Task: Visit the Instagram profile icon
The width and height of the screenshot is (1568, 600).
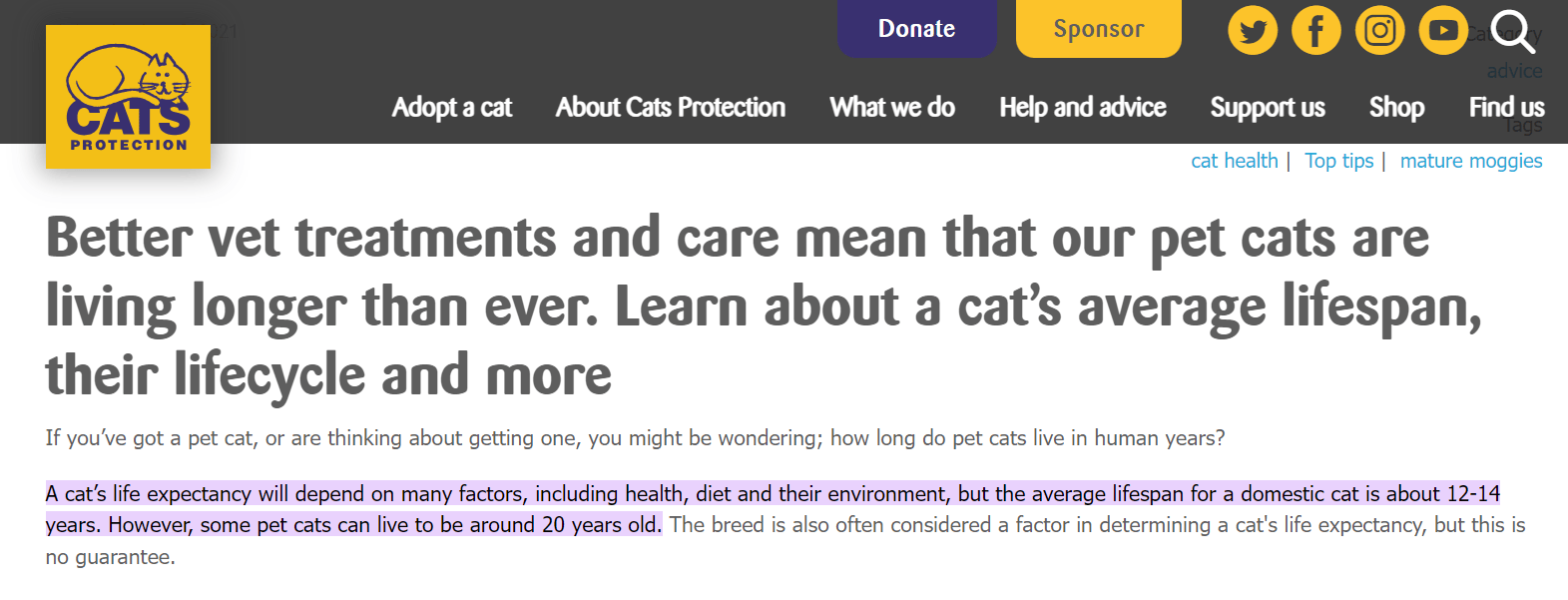Action: click(1380, 31)
